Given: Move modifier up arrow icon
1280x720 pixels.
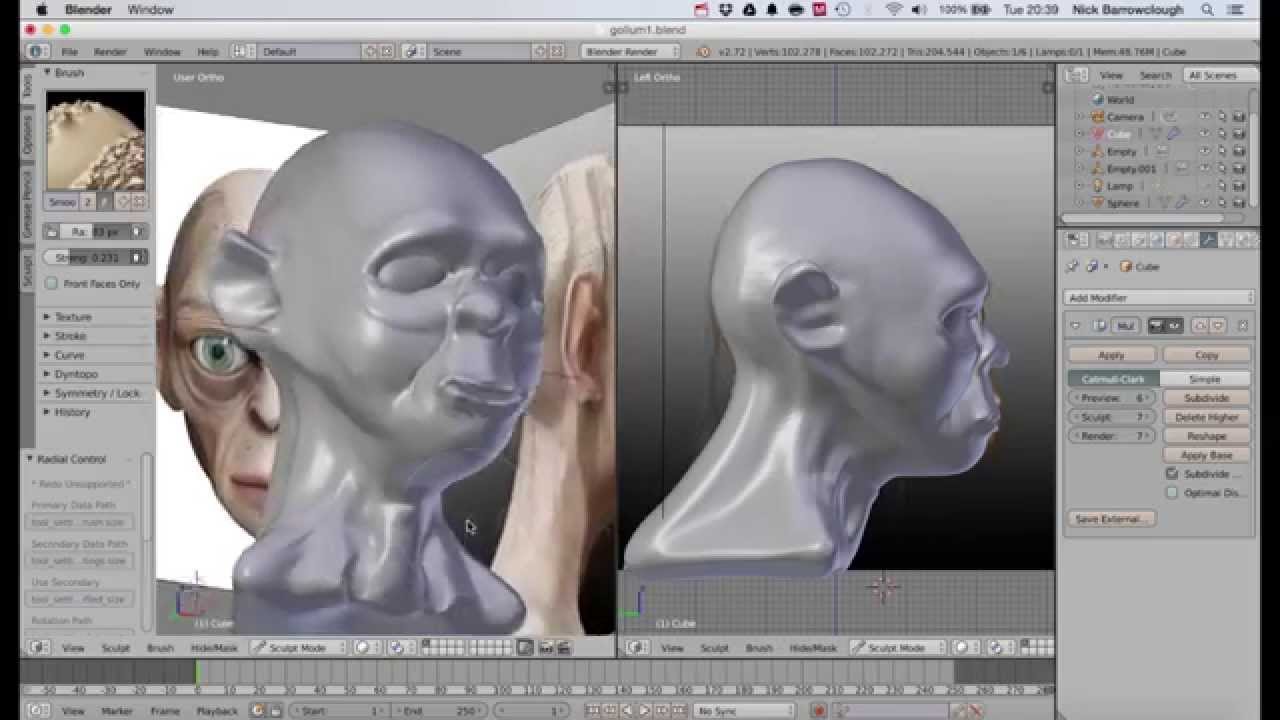Looking at the screenshot, I should click(x=1200, y=326).
